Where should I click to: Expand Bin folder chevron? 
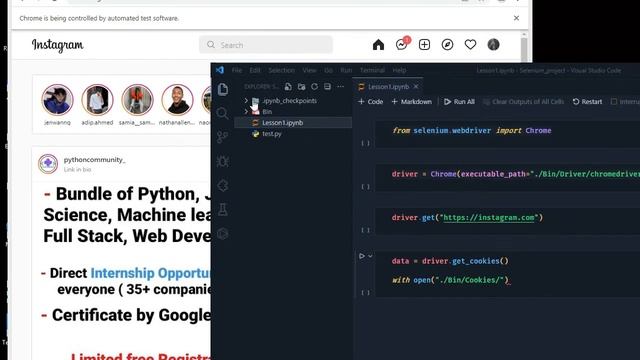pyautogui.click(x=246, y=111)
